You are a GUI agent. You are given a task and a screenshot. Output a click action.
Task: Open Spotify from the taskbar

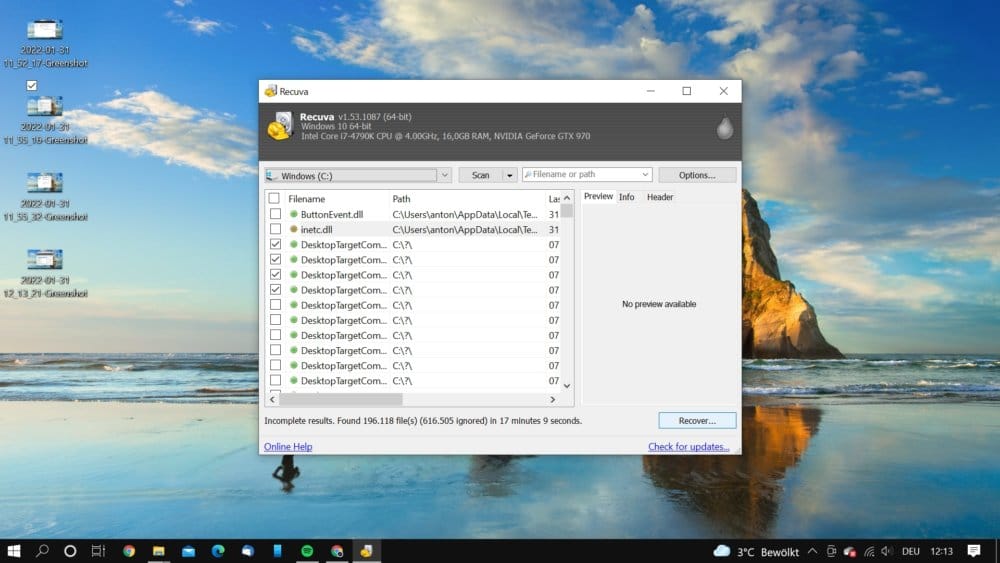(x=307, y=551)
